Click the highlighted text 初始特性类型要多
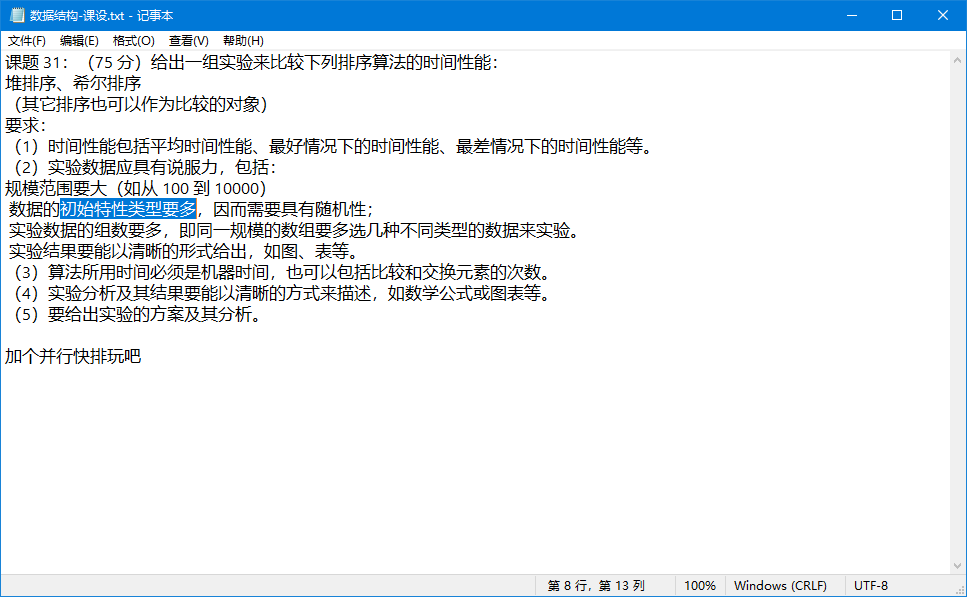Image resolution: width=967 pixels, height=597 pixels. click(128, 210)
